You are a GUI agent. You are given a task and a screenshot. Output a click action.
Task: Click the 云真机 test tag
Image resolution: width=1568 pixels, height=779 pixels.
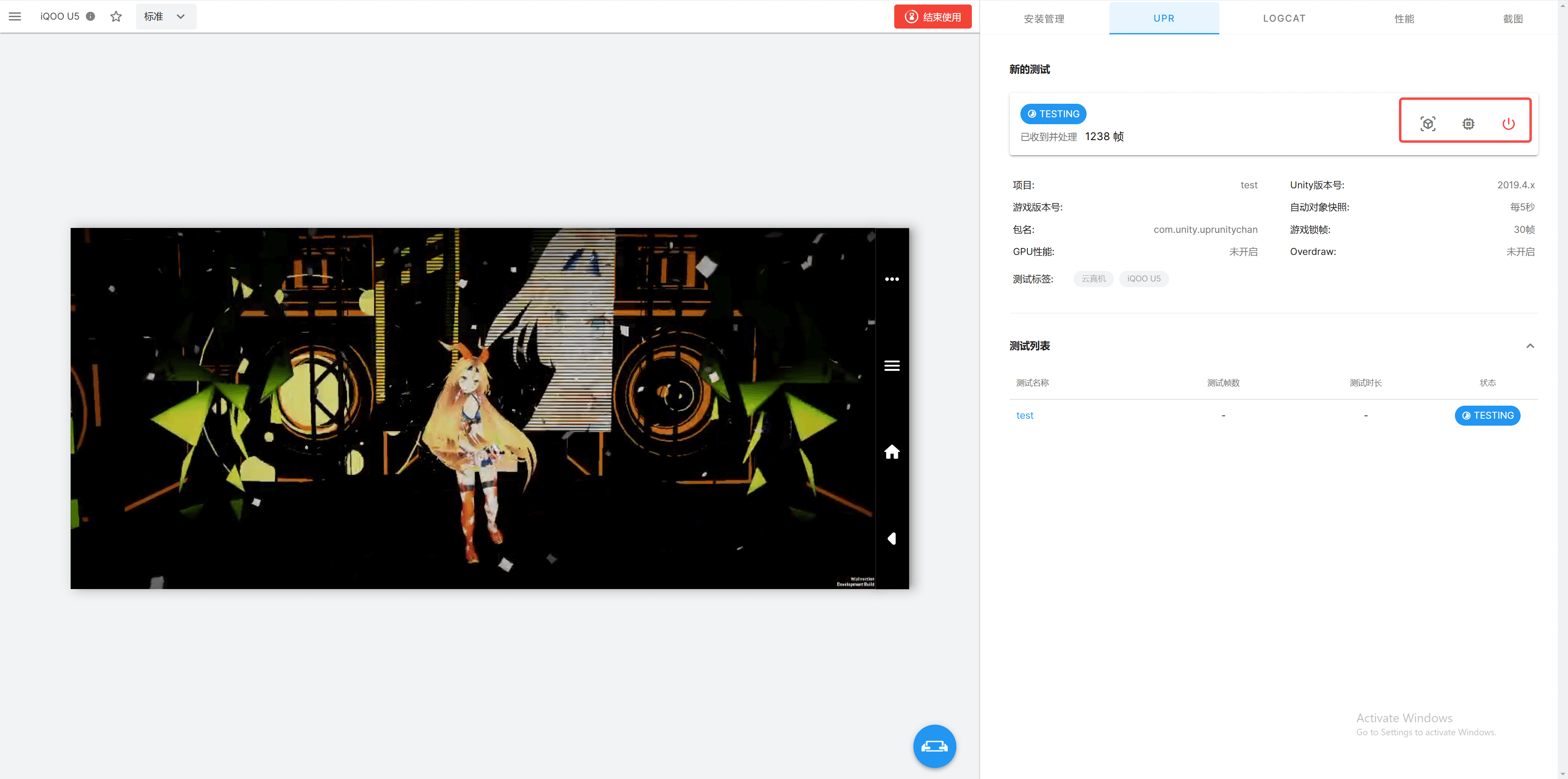1093,278
